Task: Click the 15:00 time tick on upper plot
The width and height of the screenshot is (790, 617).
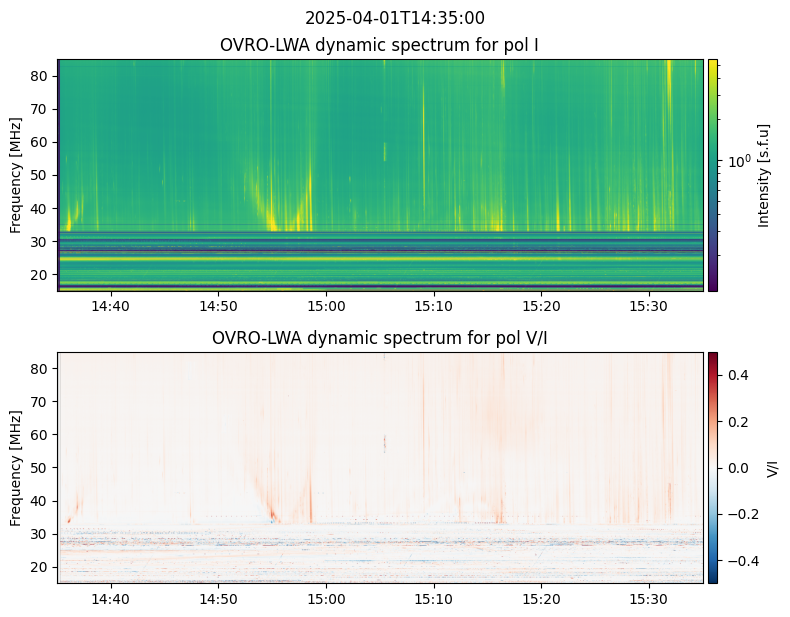Action: pyautogui.click(x=326, y=306)
